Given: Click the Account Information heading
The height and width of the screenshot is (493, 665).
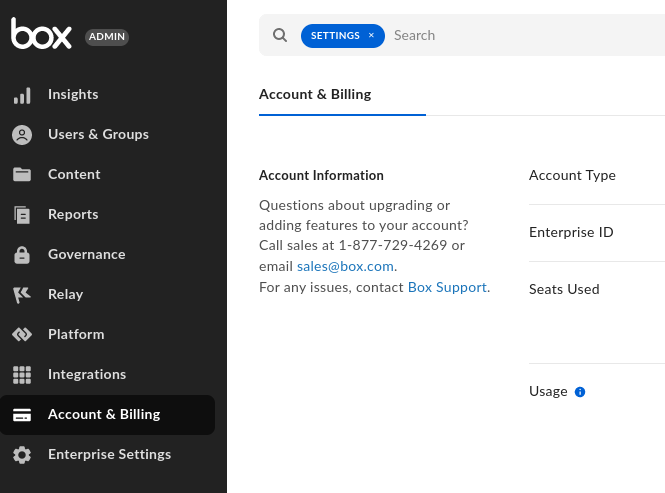Looking at the screenshot, I should pyautogui.click(x=321, y=175).
